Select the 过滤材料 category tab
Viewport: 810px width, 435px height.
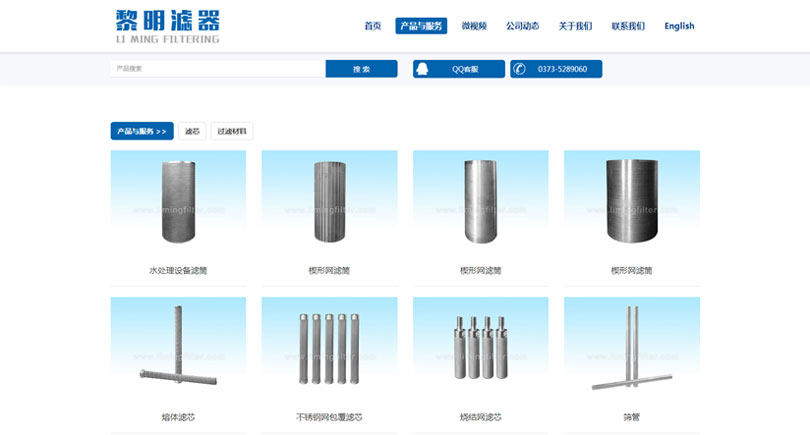232,131
